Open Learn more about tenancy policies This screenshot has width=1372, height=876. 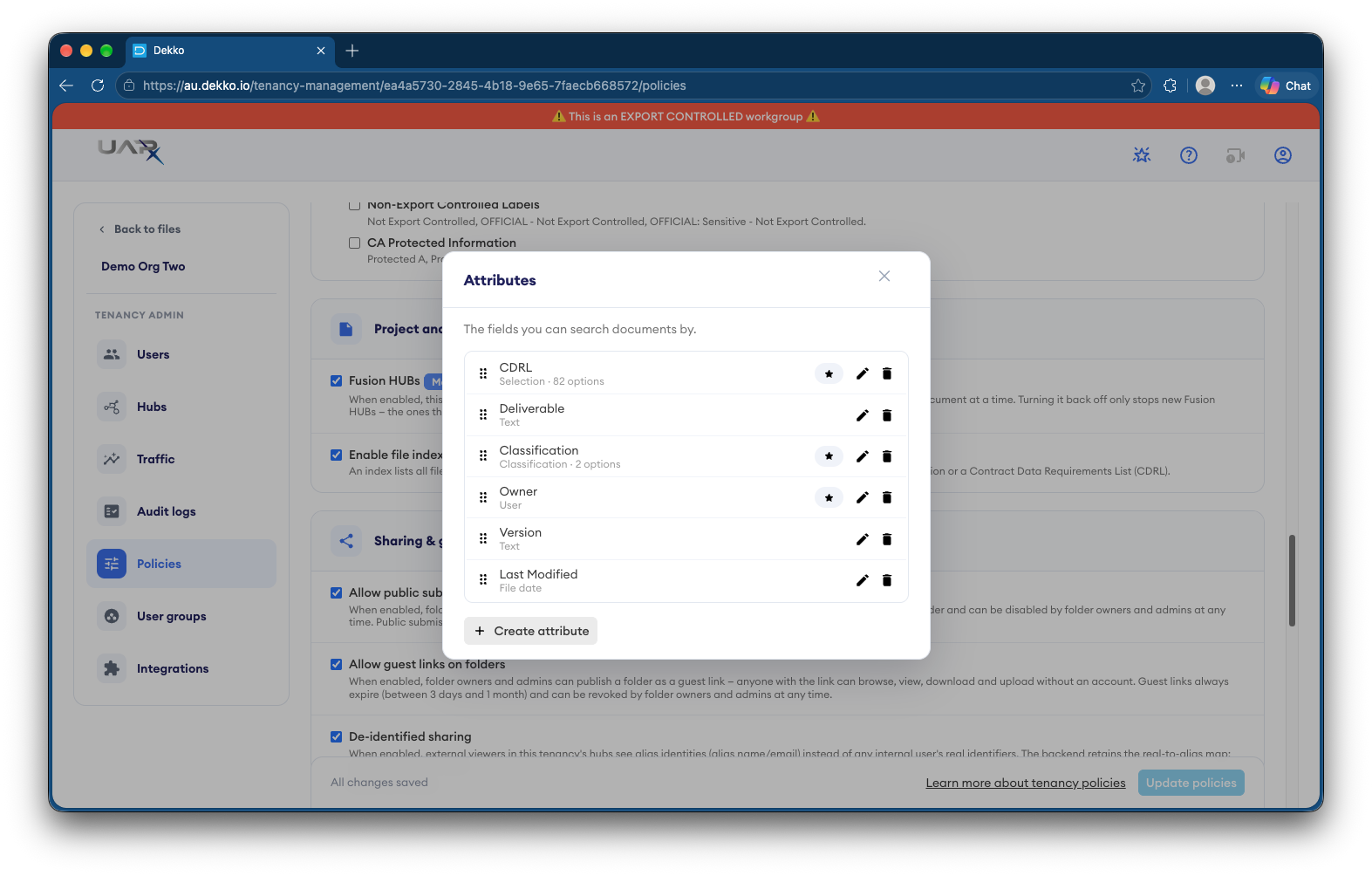tap(1026, 783)
